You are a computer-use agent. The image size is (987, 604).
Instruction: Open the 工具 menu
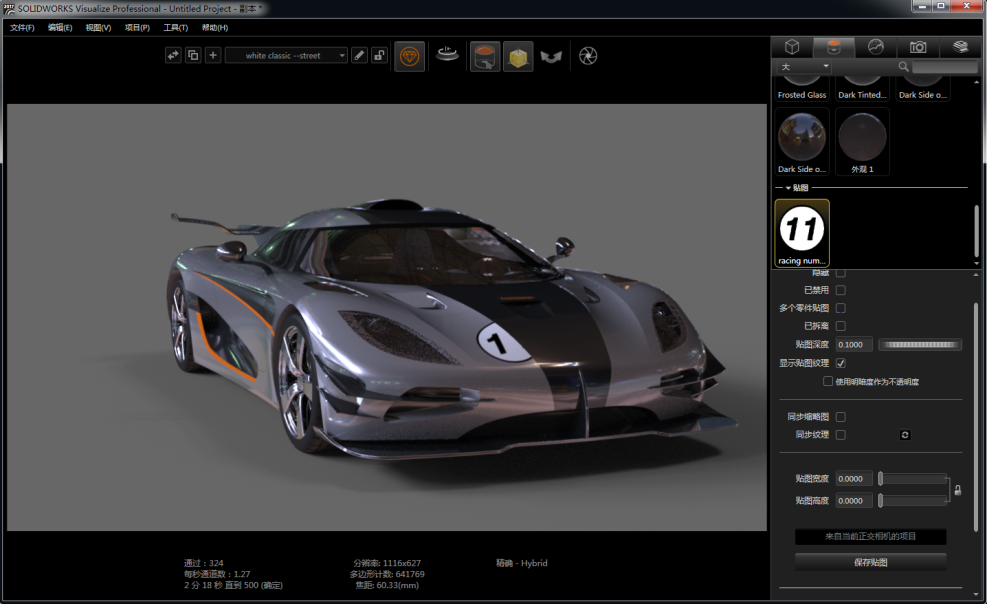pos(175,27)
